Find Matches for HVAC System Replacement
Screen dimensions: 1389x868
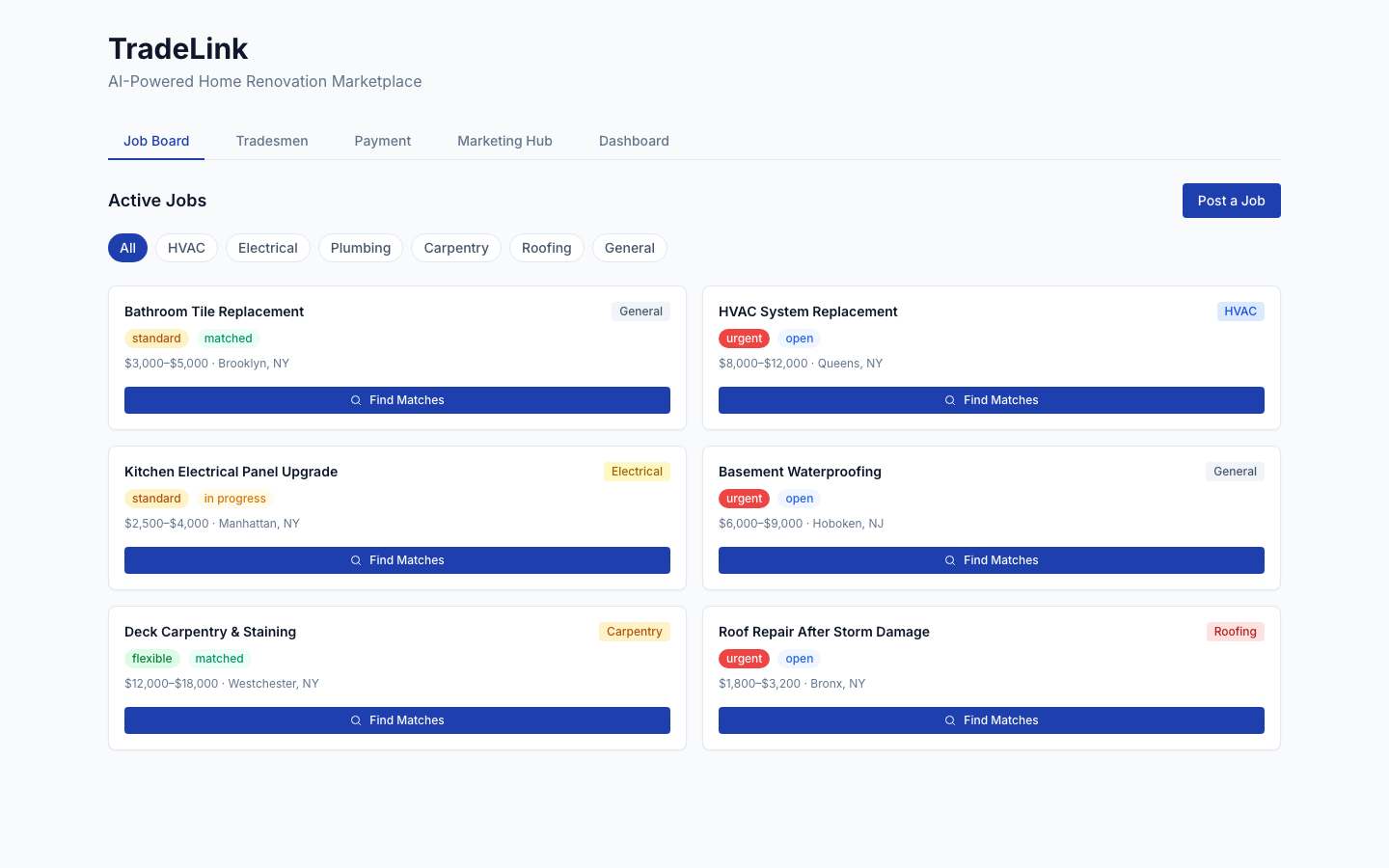[x=992, y=400]
